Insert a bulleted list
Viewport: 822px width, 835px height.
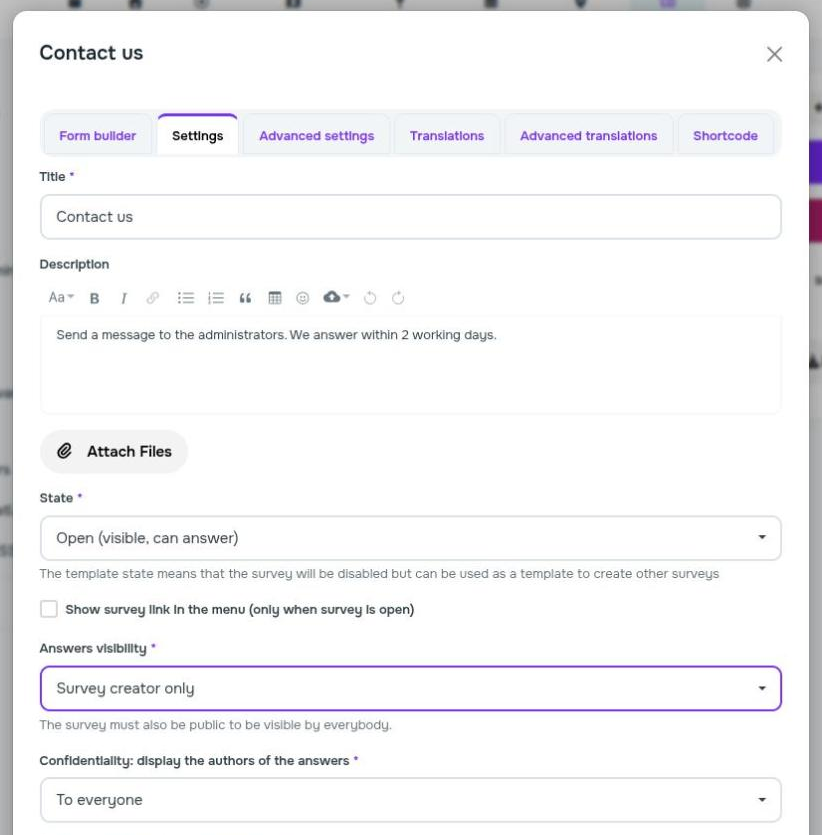pos(186,298)
